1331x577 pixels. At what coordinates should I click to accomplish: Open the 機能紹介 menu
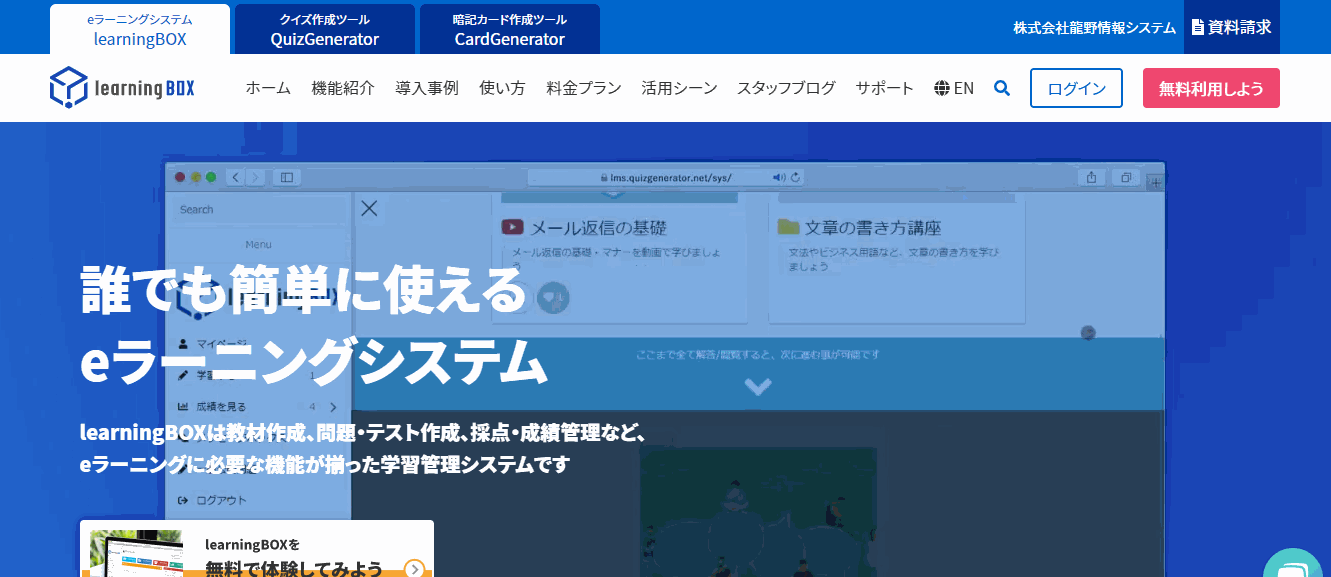343,88
